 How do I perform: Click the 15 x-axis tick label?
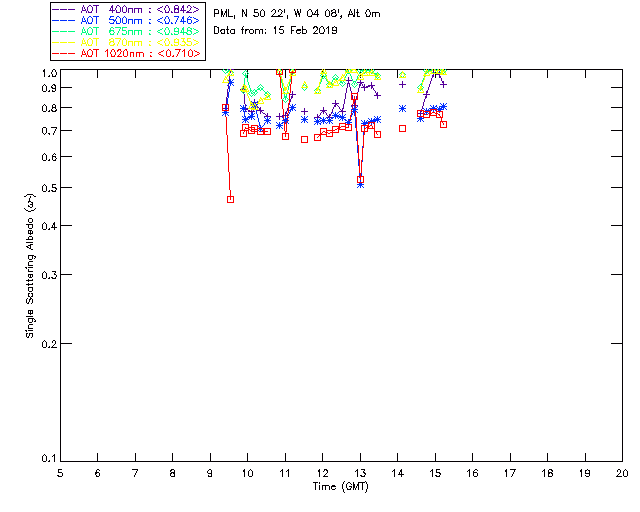pos(435,474)
